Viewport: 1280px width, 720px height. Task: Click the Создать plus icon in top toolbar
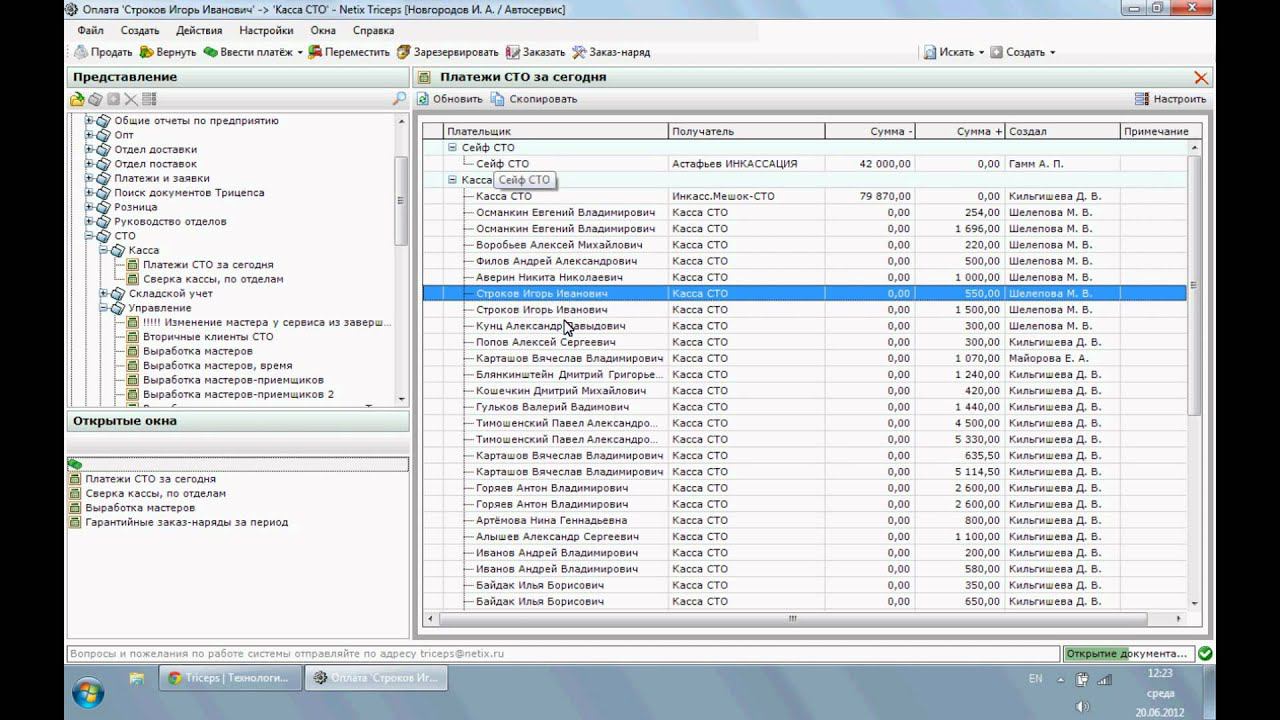click(x=996, y=52)
